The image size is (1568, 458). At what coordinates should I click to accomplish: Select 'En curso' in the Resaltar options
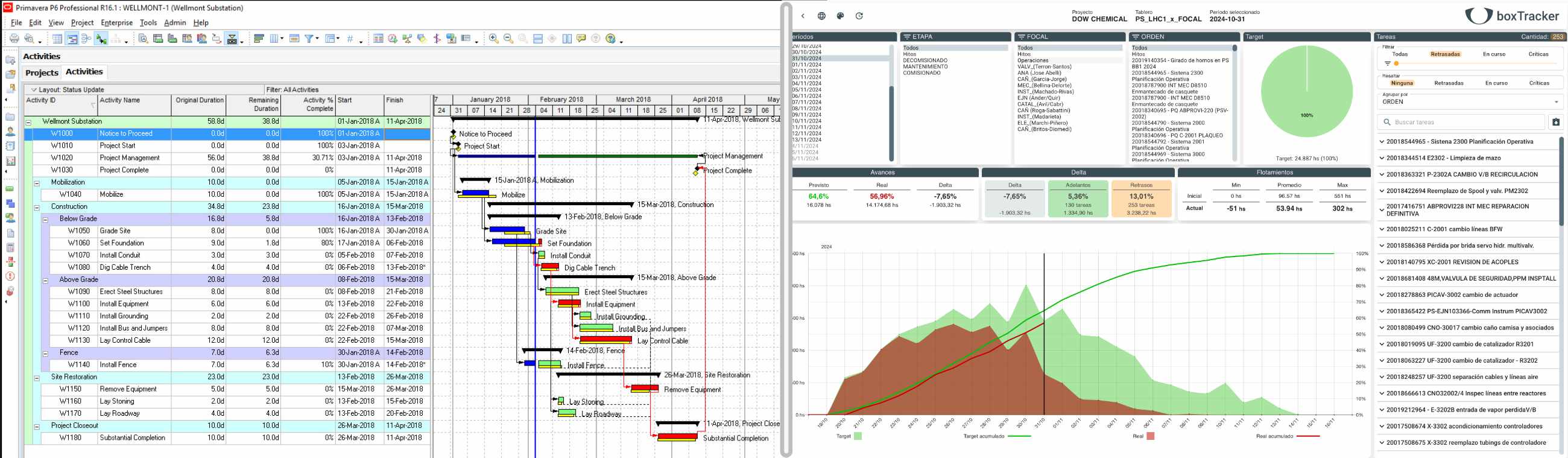(1496, 83)
